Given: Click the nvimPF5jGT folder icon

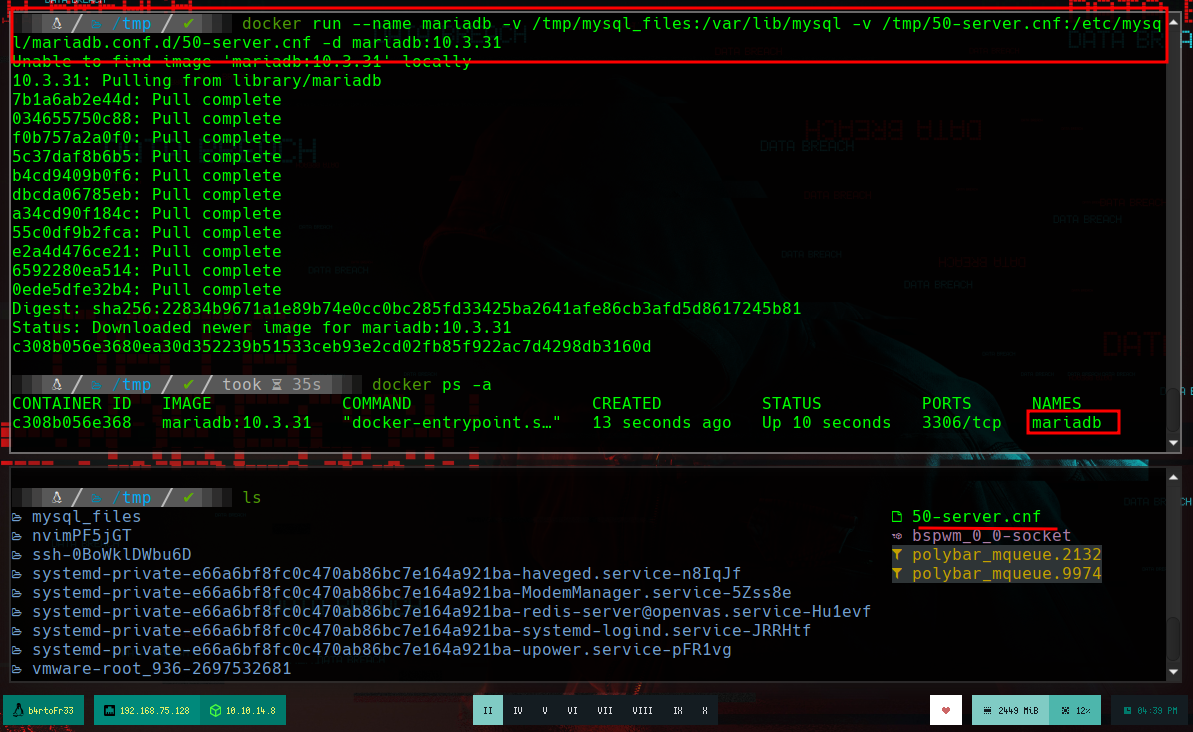Looking at the screenshot, I should pos(17,536).
